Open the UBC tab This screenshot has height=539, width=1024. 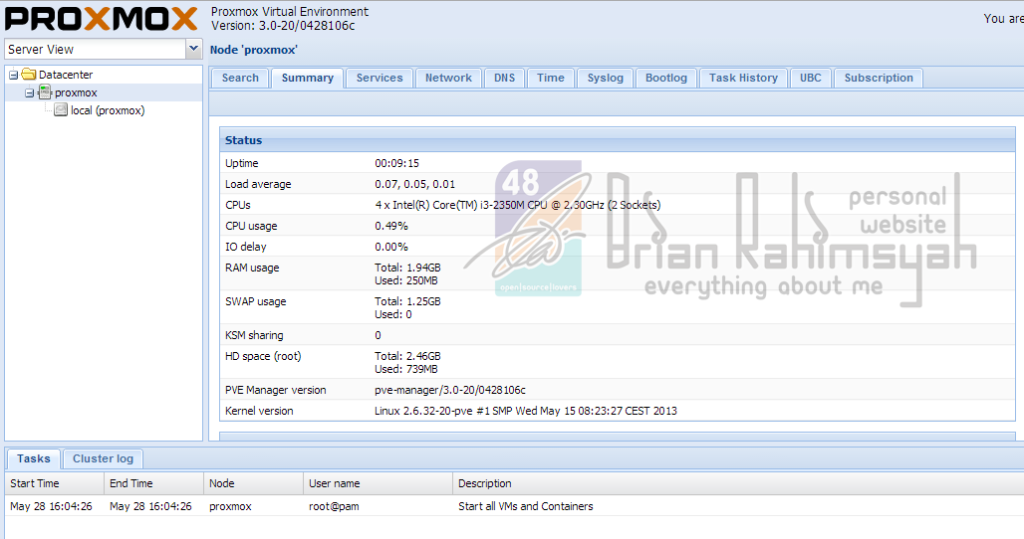810,78
